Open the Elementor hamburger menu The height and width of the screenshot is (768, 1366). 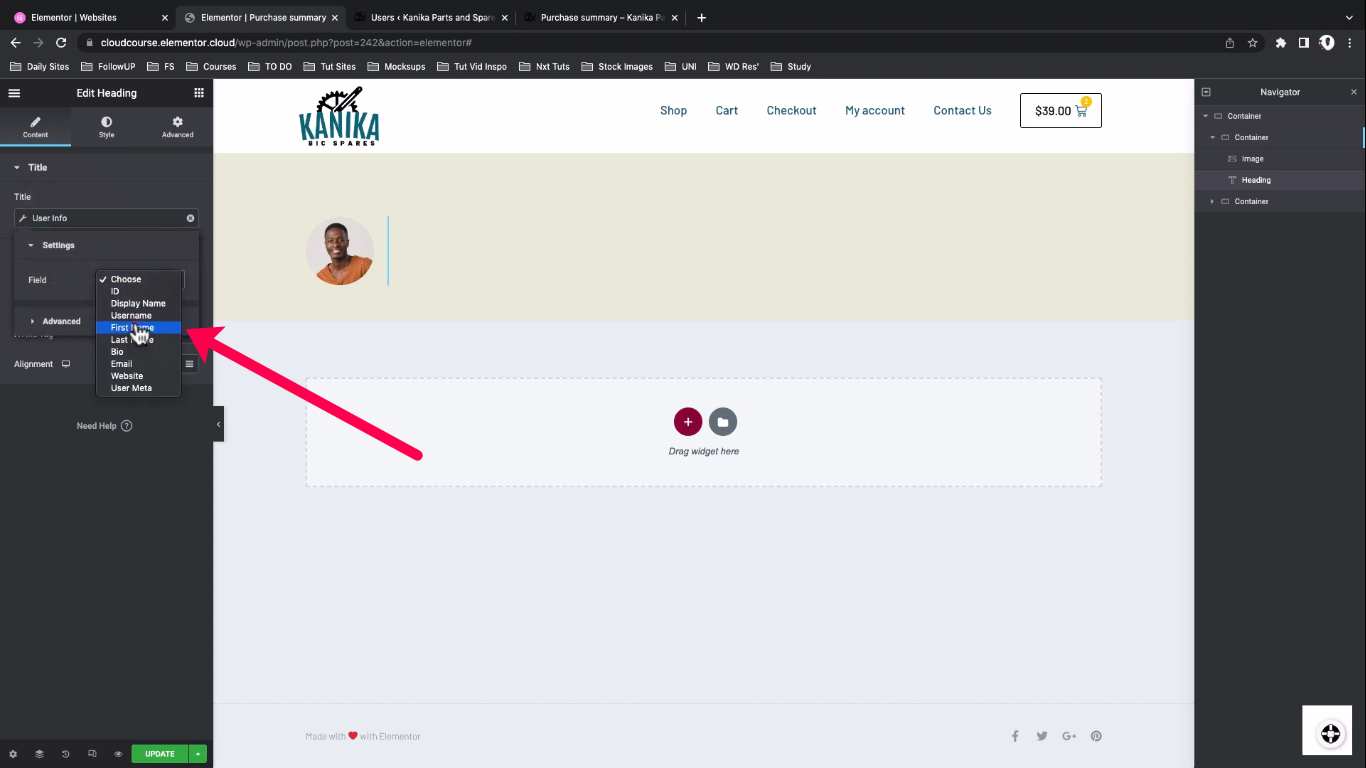tap(14, 93)
